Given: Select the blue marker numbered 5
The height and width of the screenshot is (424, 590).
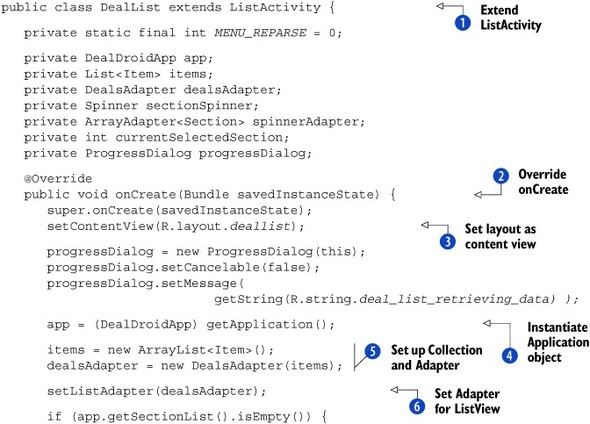Looking at the screenshot, I should coord(372,351).
